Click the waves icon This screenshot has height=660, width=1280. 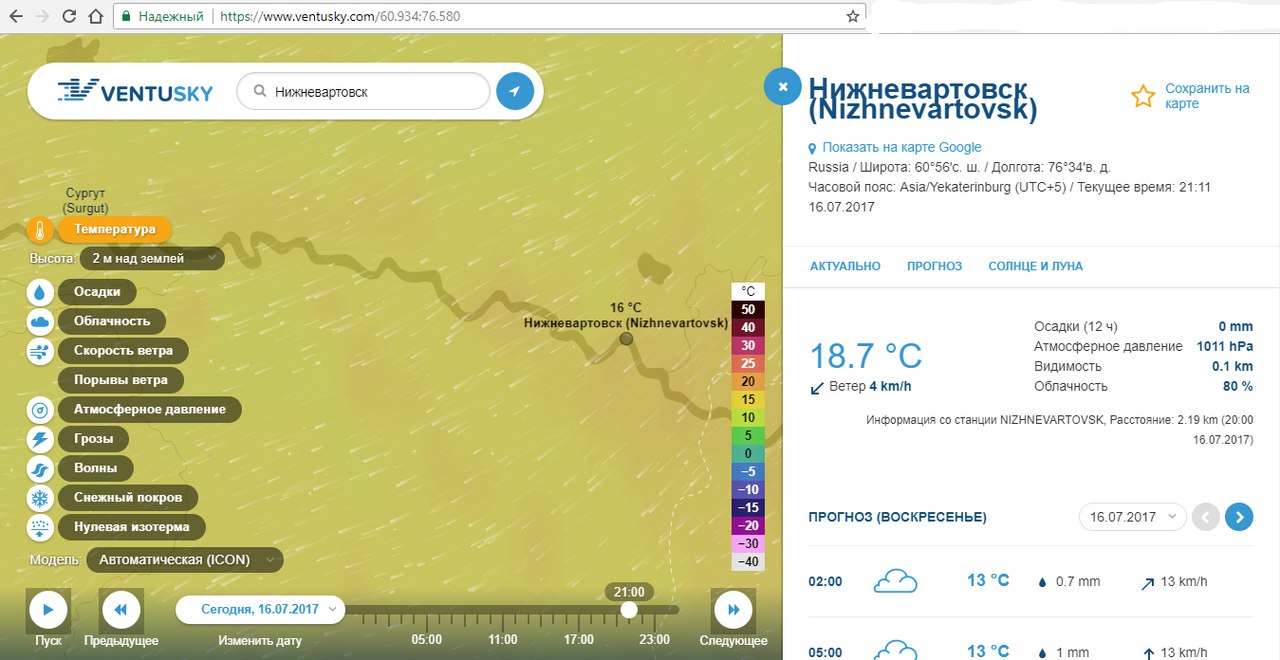tap(40, 468)
